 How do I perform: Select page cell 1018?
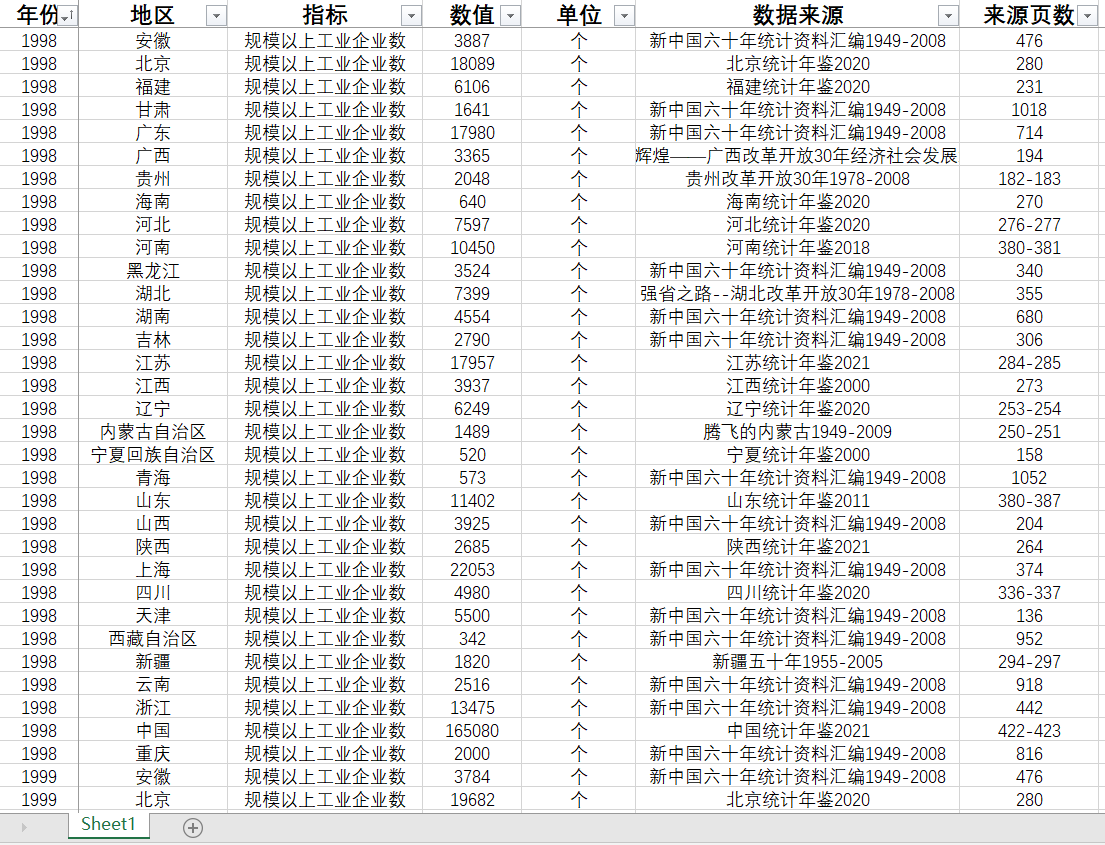[x=1029, y=109]
